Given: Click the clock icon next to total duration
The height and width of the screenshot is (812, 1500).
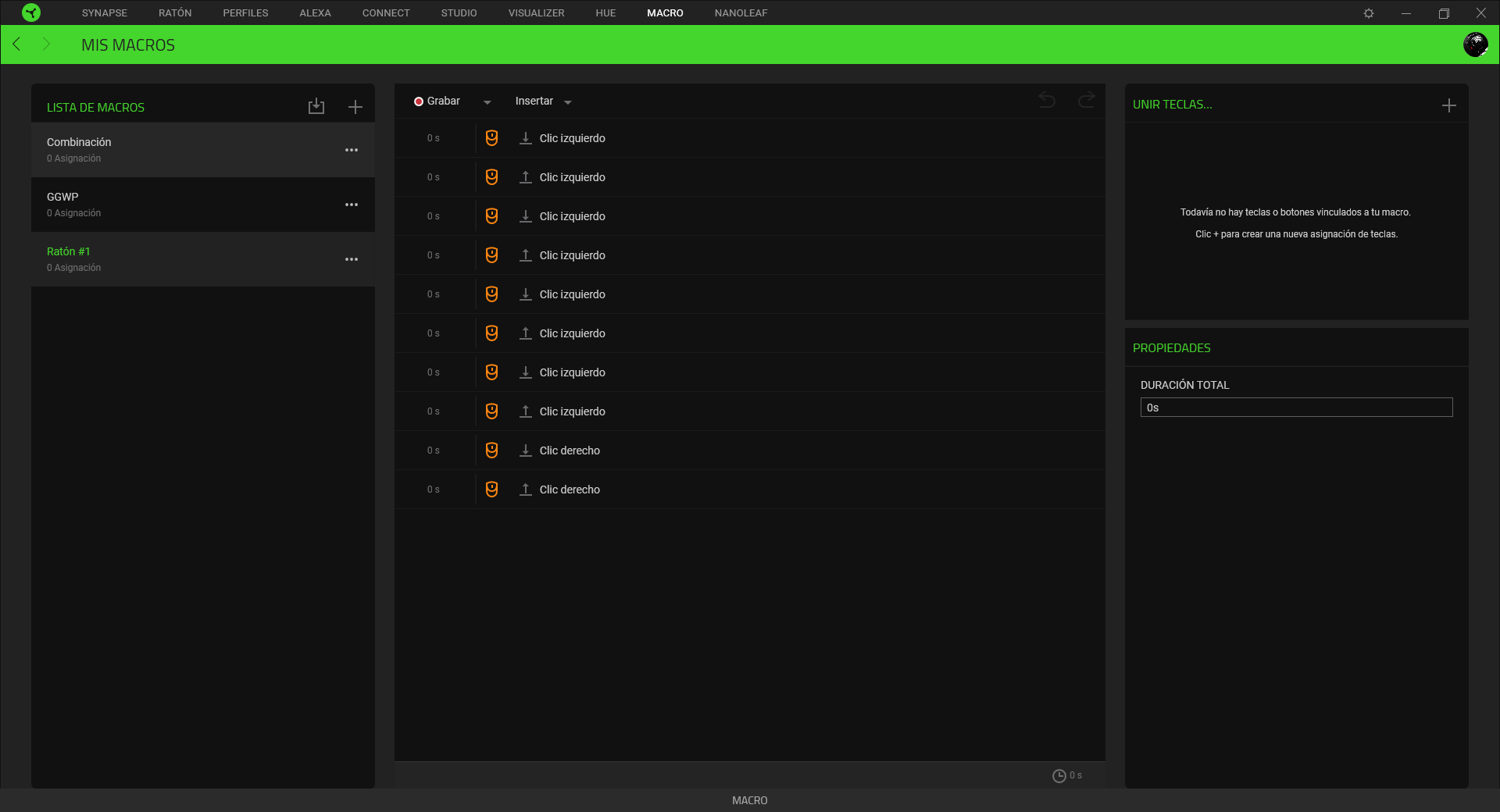Looking at the screenshot, I should [1059, 775].
